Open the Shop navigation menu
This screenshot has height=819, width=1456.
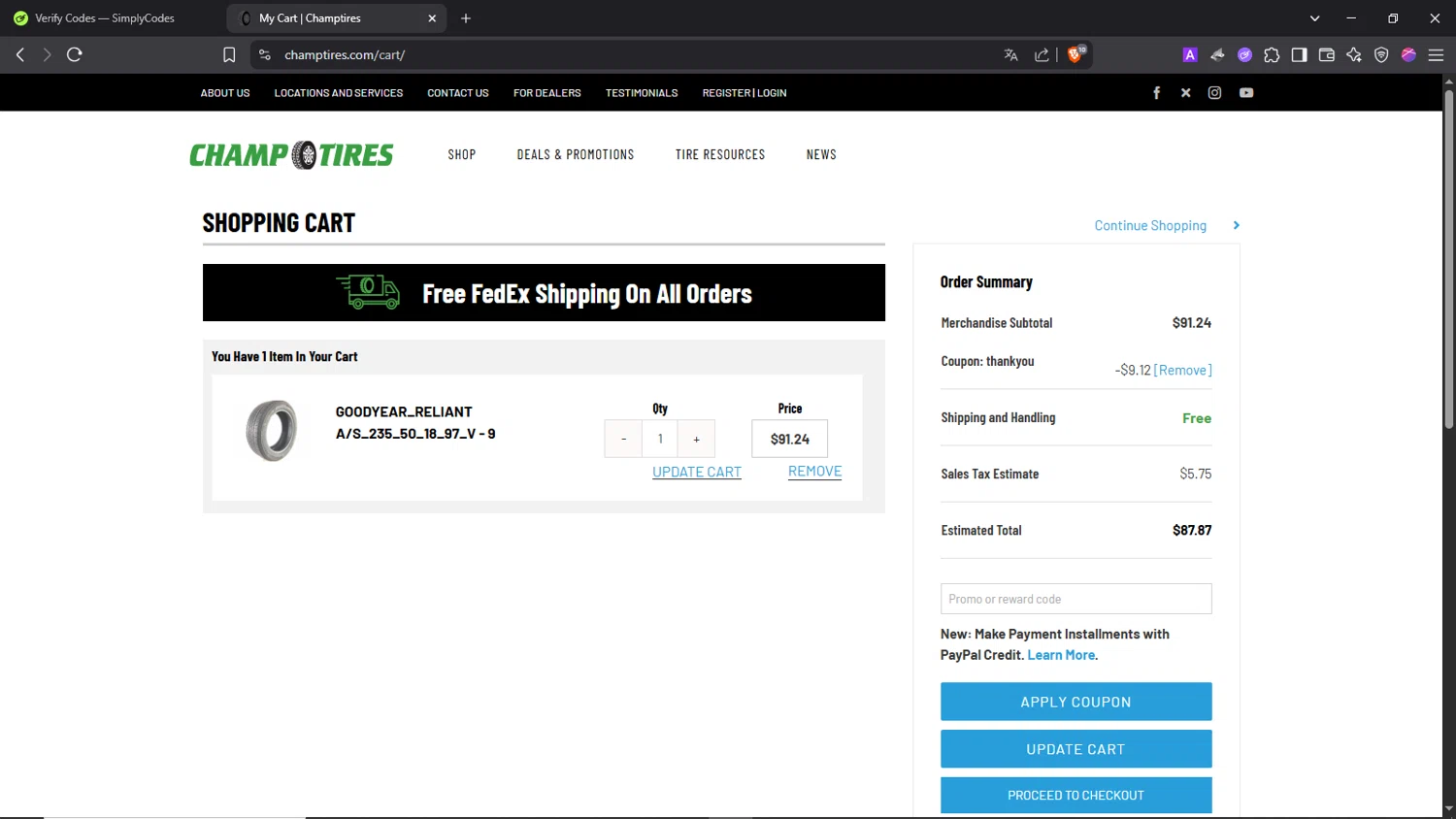pyautogui.click(x=462, y=154)
